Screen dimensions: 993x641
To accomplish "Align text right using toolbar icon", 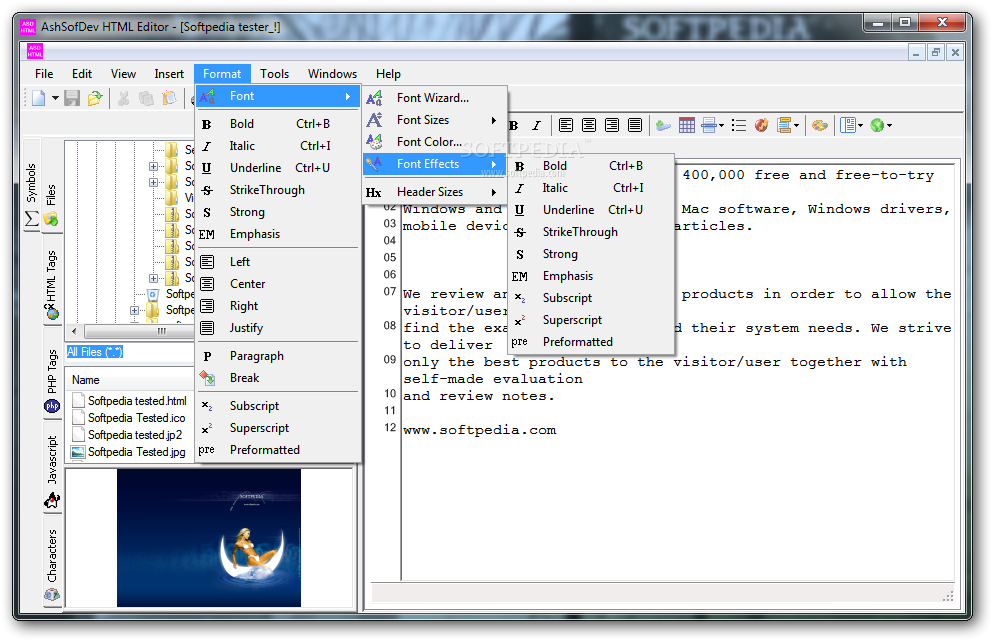I will (x=612, y=125).
